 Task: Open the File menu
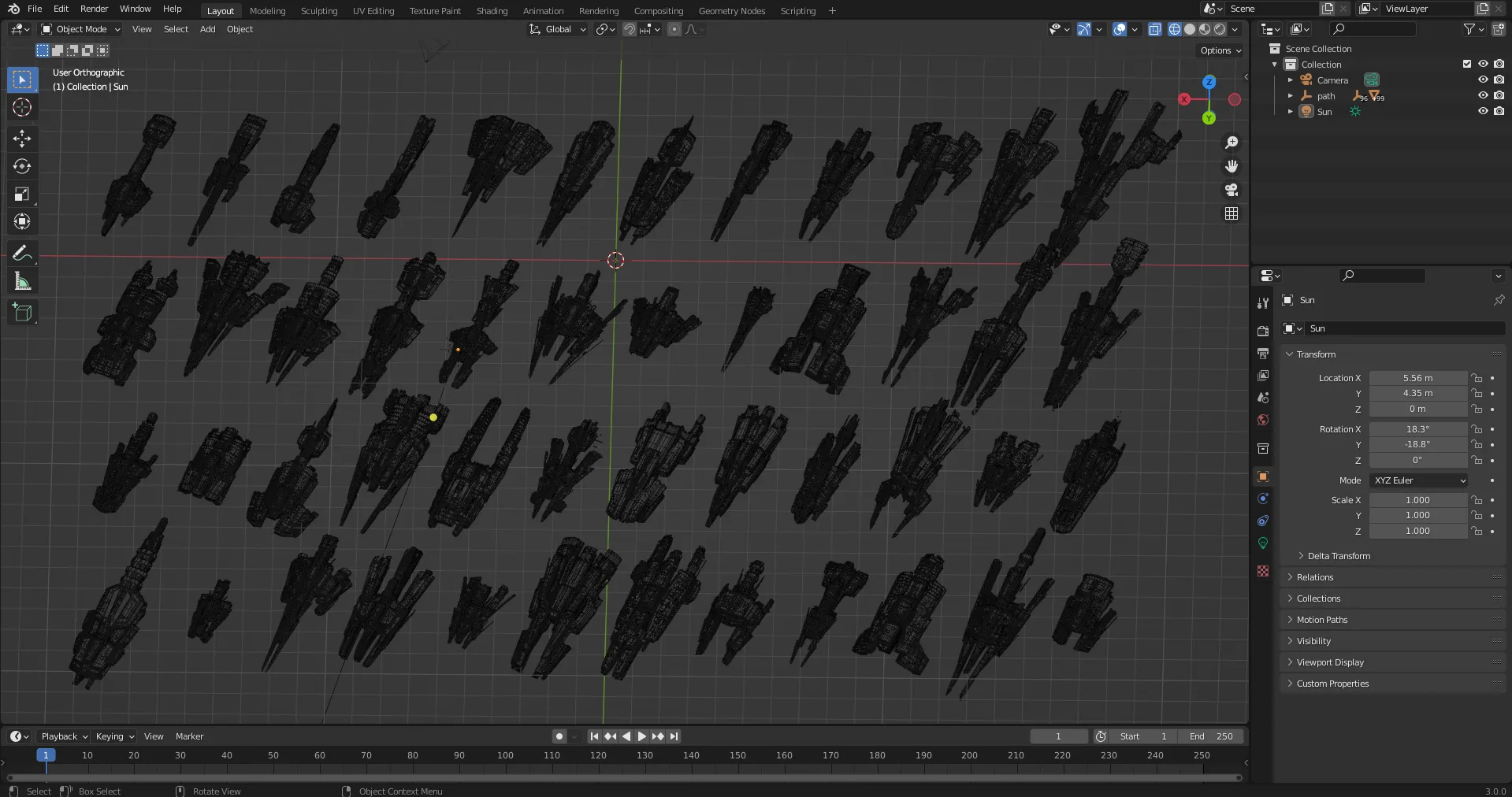35,9
